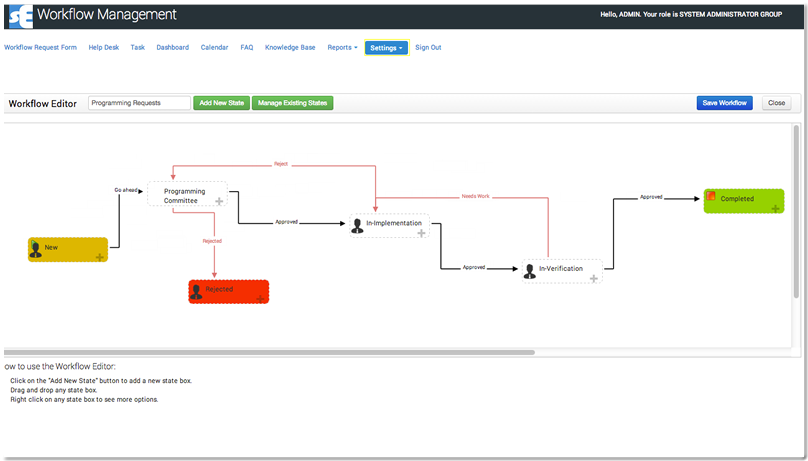Image resolution: width=808 pixels, height=461 pixels.
Task: Click 'Approved' label leading to In-Verification
Action: point(474,267)
